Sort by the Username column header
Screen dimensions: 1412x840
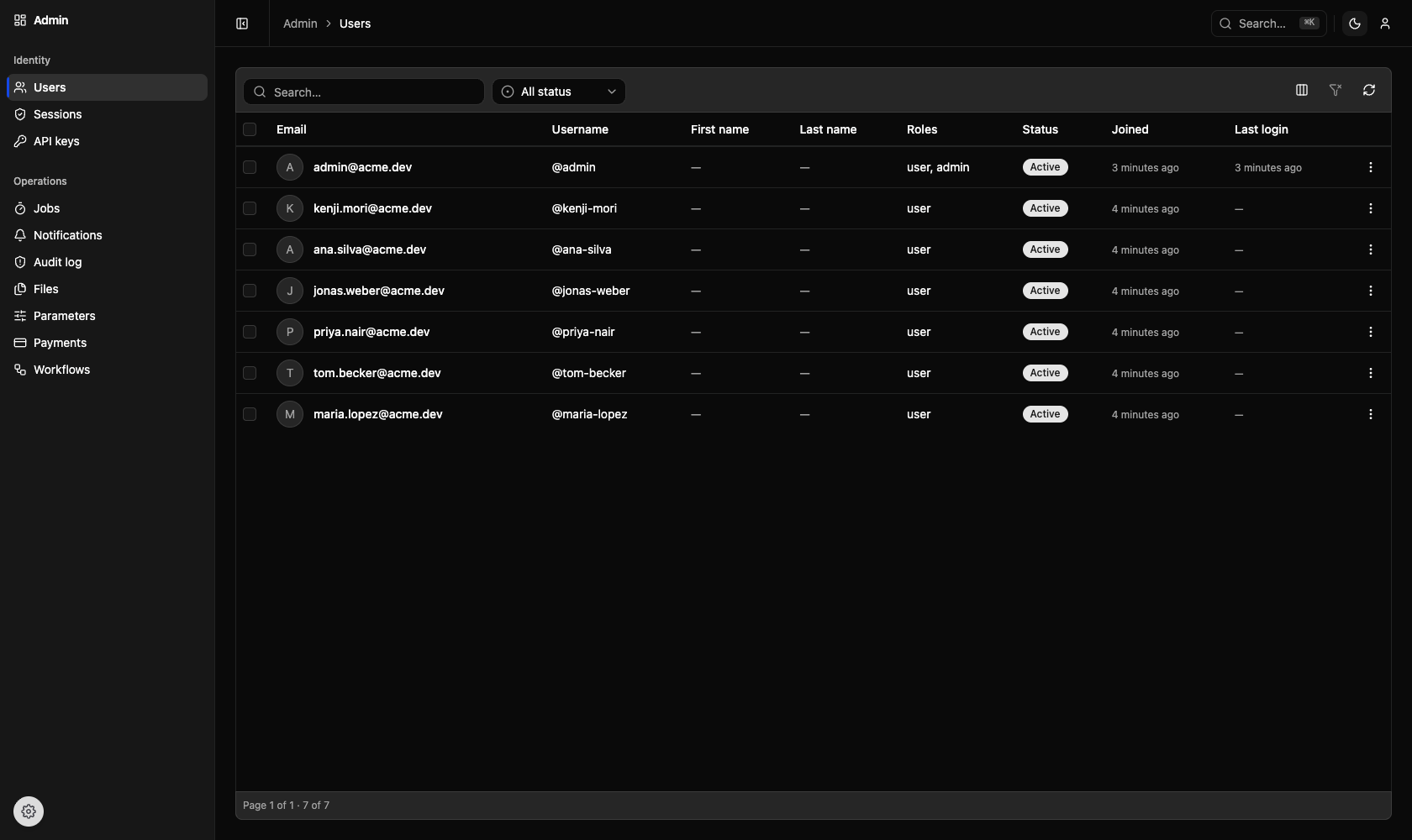click(x=580, y=129)
